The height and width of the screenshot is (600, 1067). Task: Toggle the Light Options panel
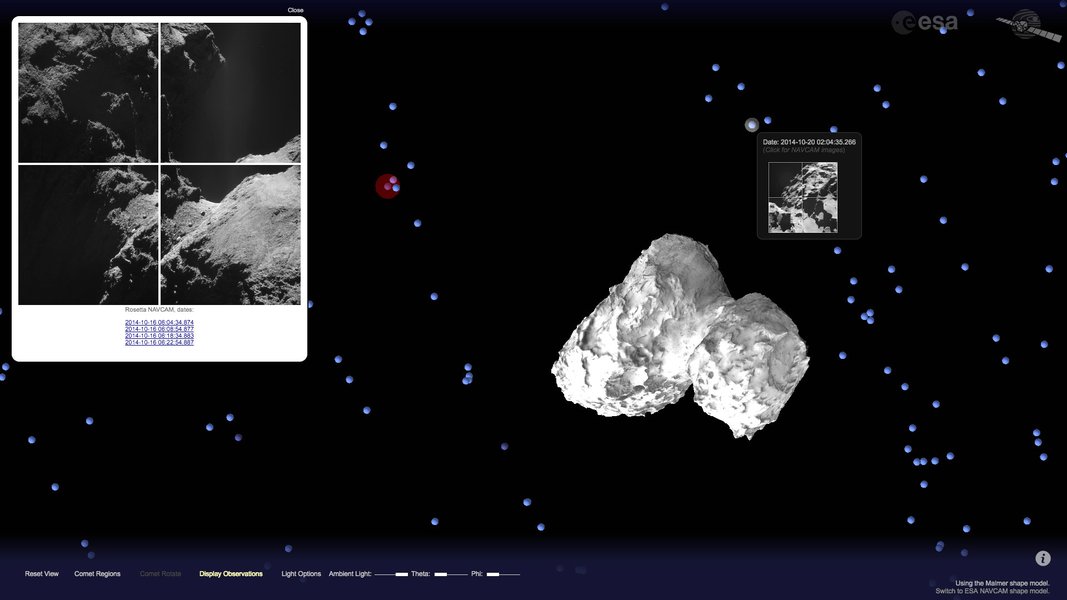(x=301, y=573)
